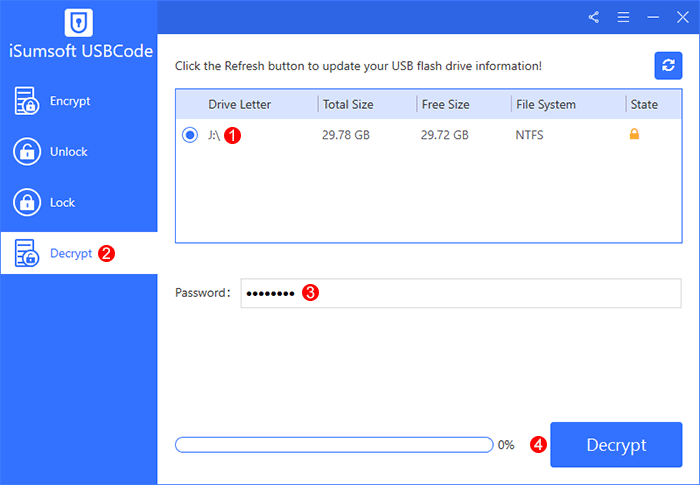This screenshot has height=485, width=700.
Task: Select the J:\ drive radio button
Action: pos(190,134)
